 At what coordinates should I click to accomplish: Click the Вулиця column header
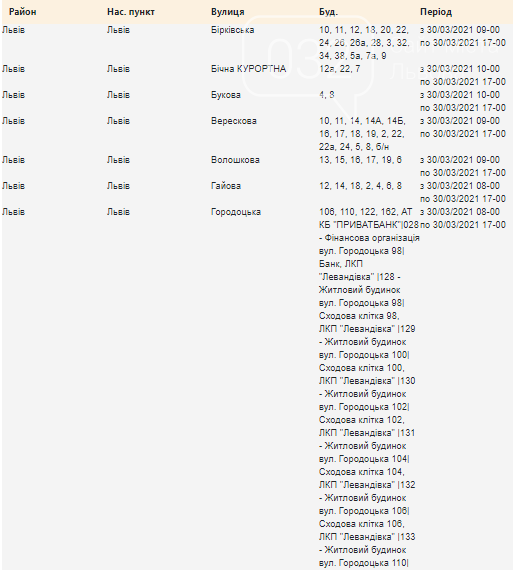point(228,12)
